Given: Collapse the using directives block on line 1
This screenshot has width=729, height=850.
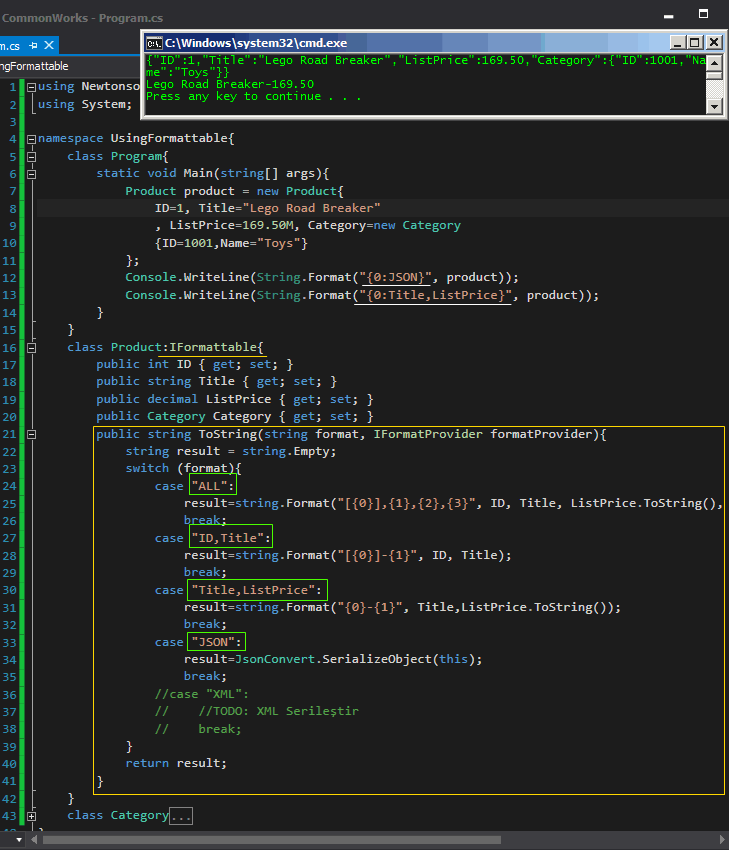Looking at the screenshot, I should [31, 87].
